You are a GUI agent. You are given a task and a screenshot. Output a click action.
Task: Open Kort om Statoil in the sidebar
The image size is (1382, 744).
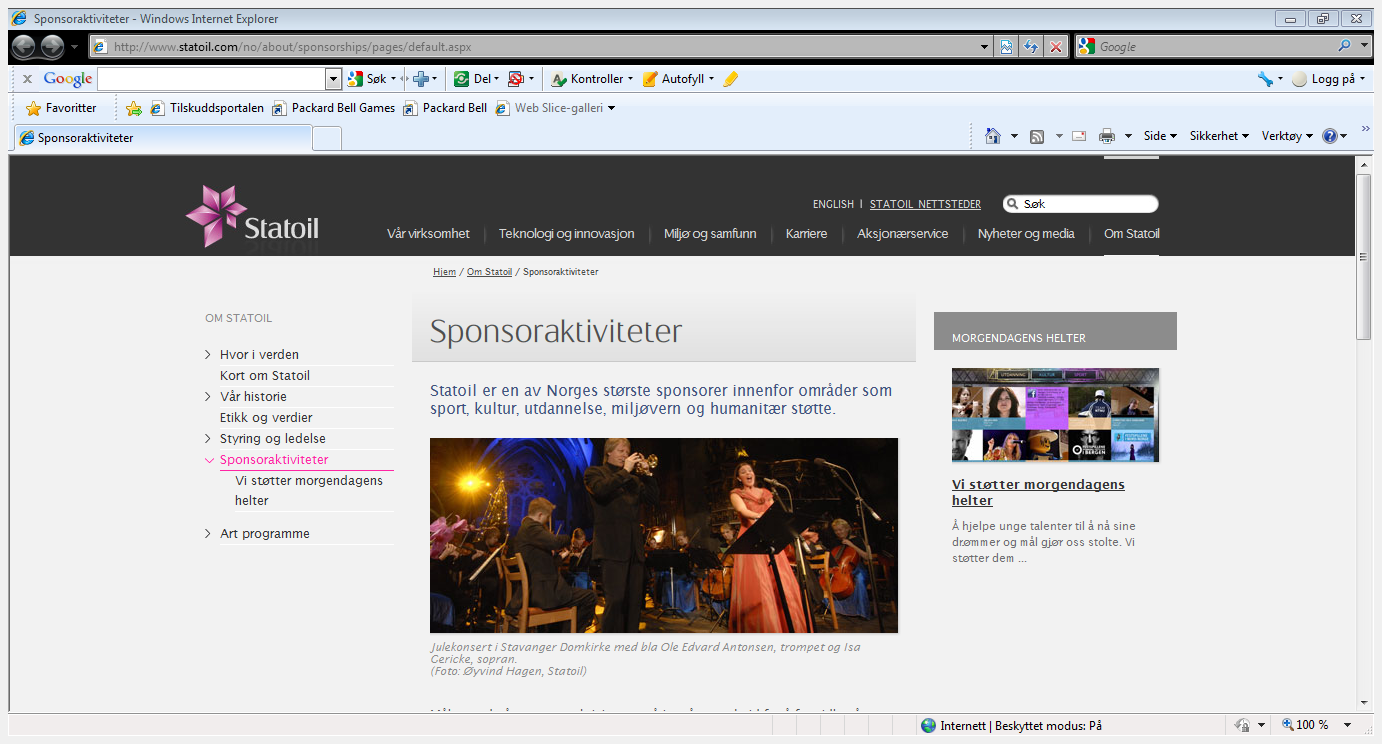coord(265,376)
